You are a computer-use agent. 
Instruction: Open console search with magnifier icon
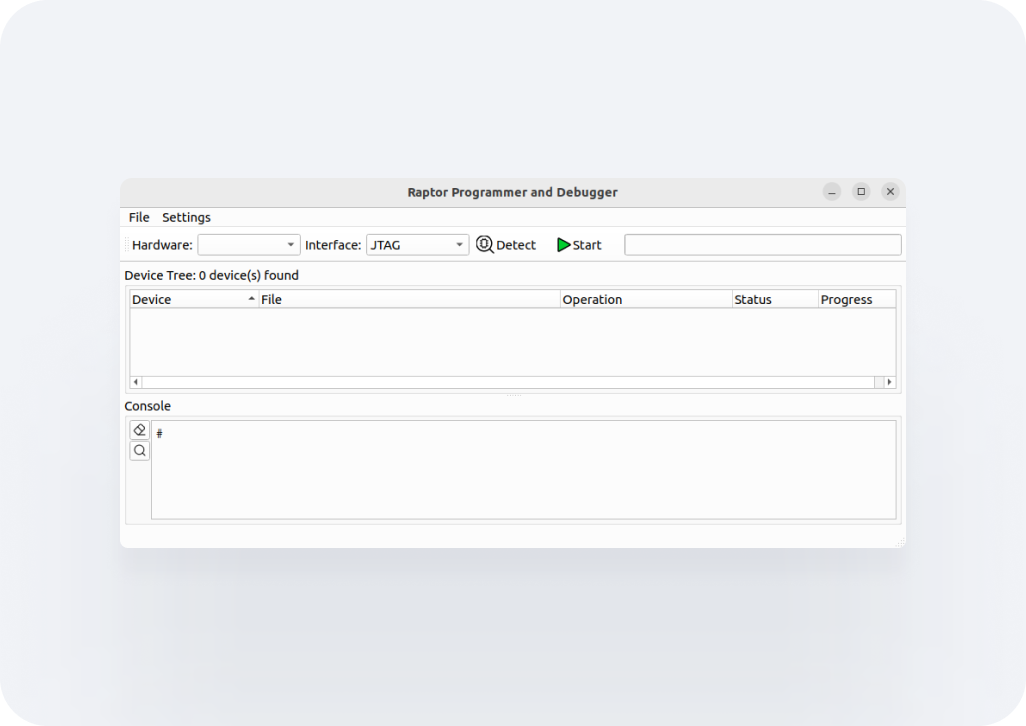click(x=139, y=451)
